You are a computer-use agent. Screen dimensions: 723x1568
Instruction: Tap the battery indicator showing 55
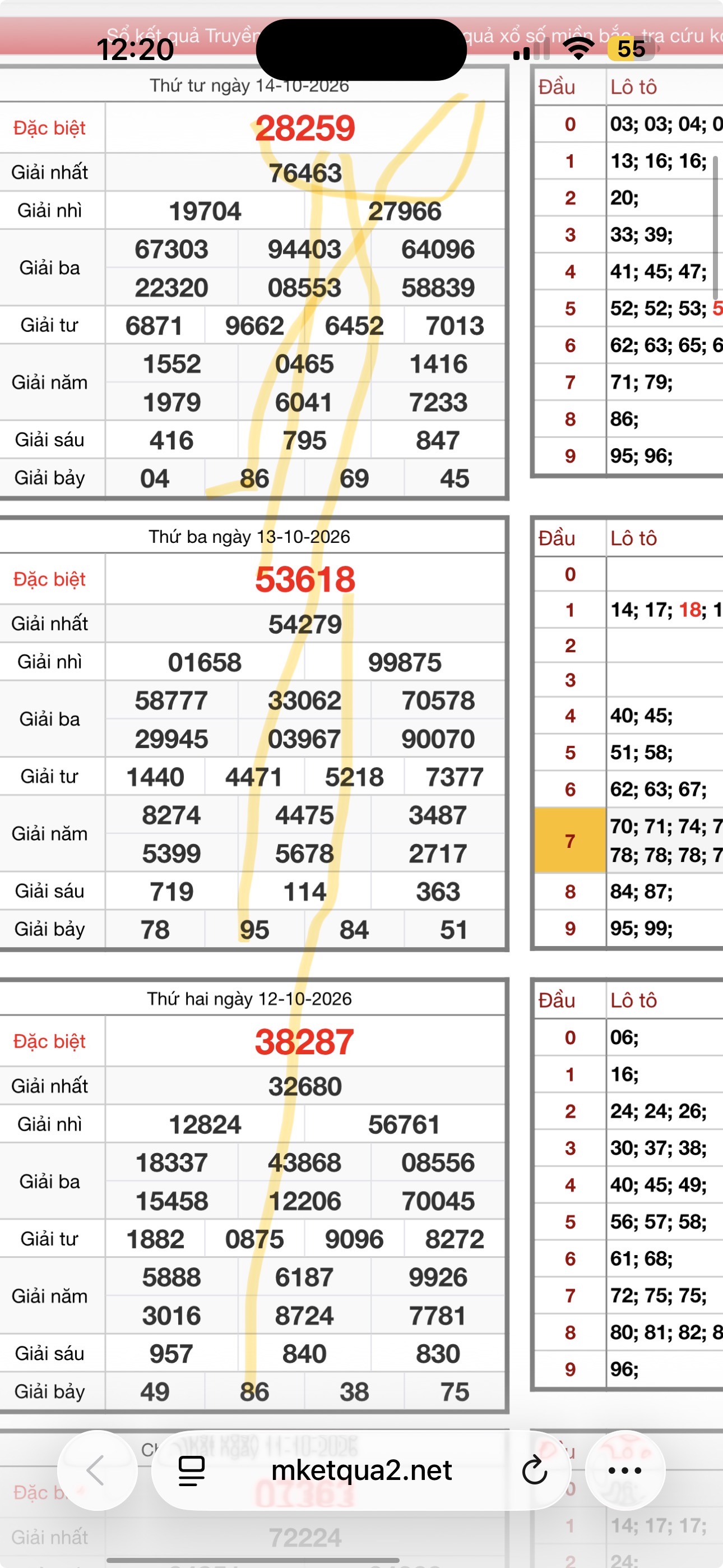click(x=632, y=49)
